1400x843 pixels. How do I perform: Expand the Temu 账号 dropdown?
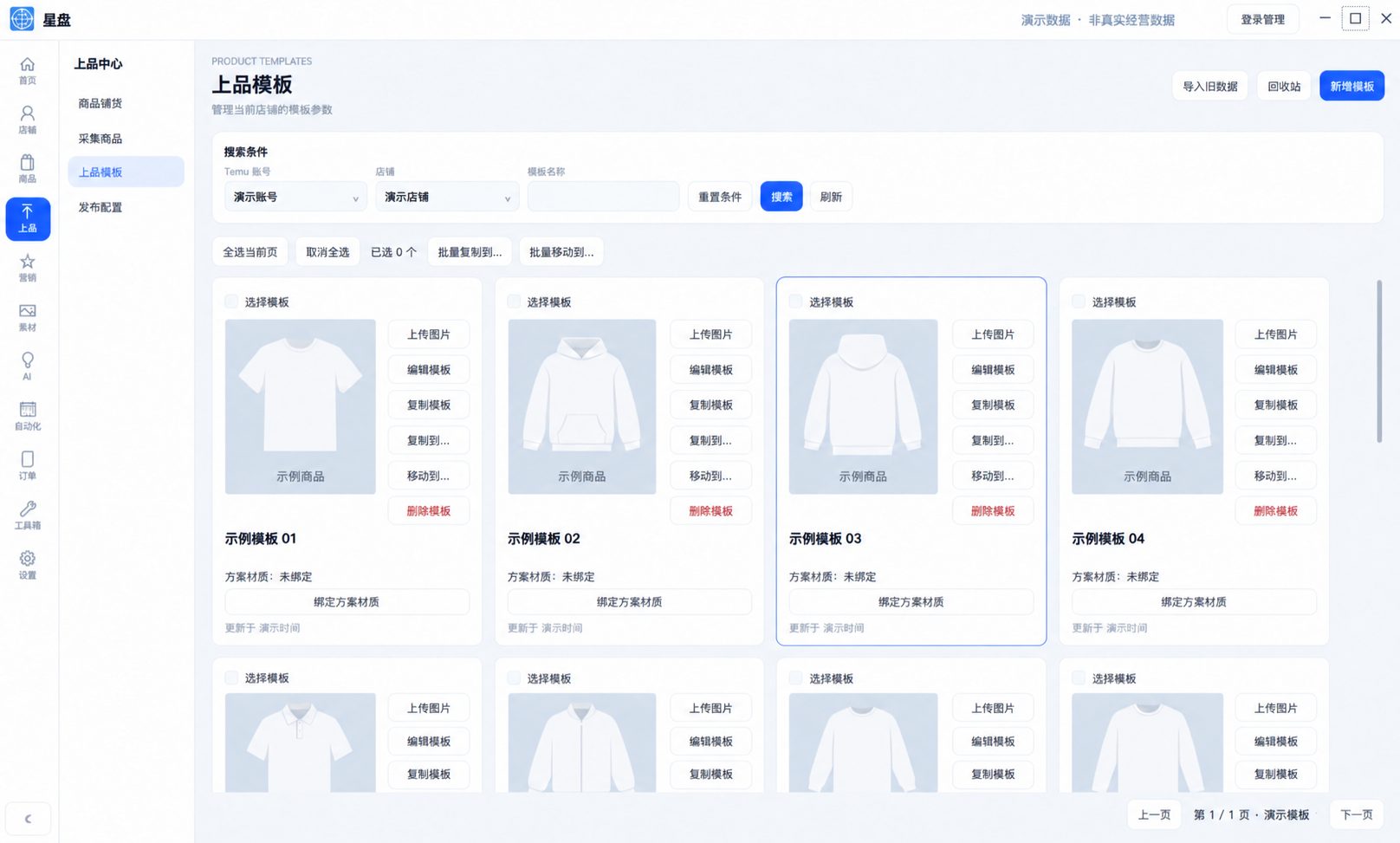pyautogui.click(x=295, y=197)
